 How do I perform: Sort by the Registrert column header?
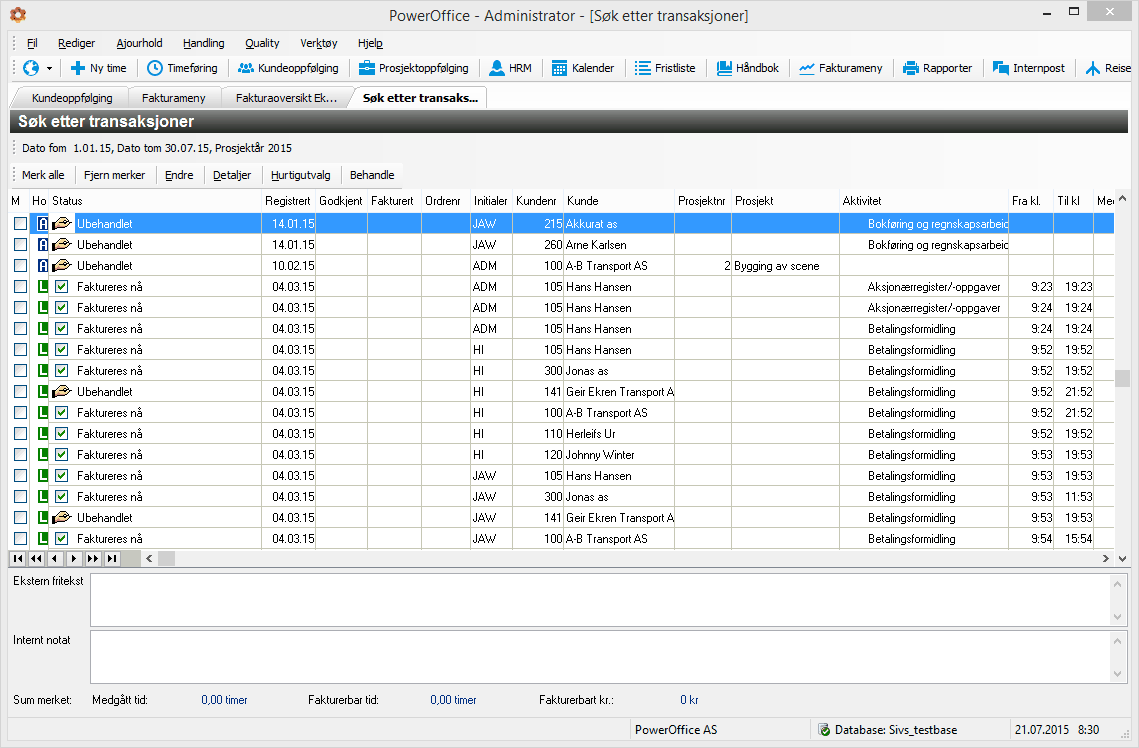tap(288, 201)
